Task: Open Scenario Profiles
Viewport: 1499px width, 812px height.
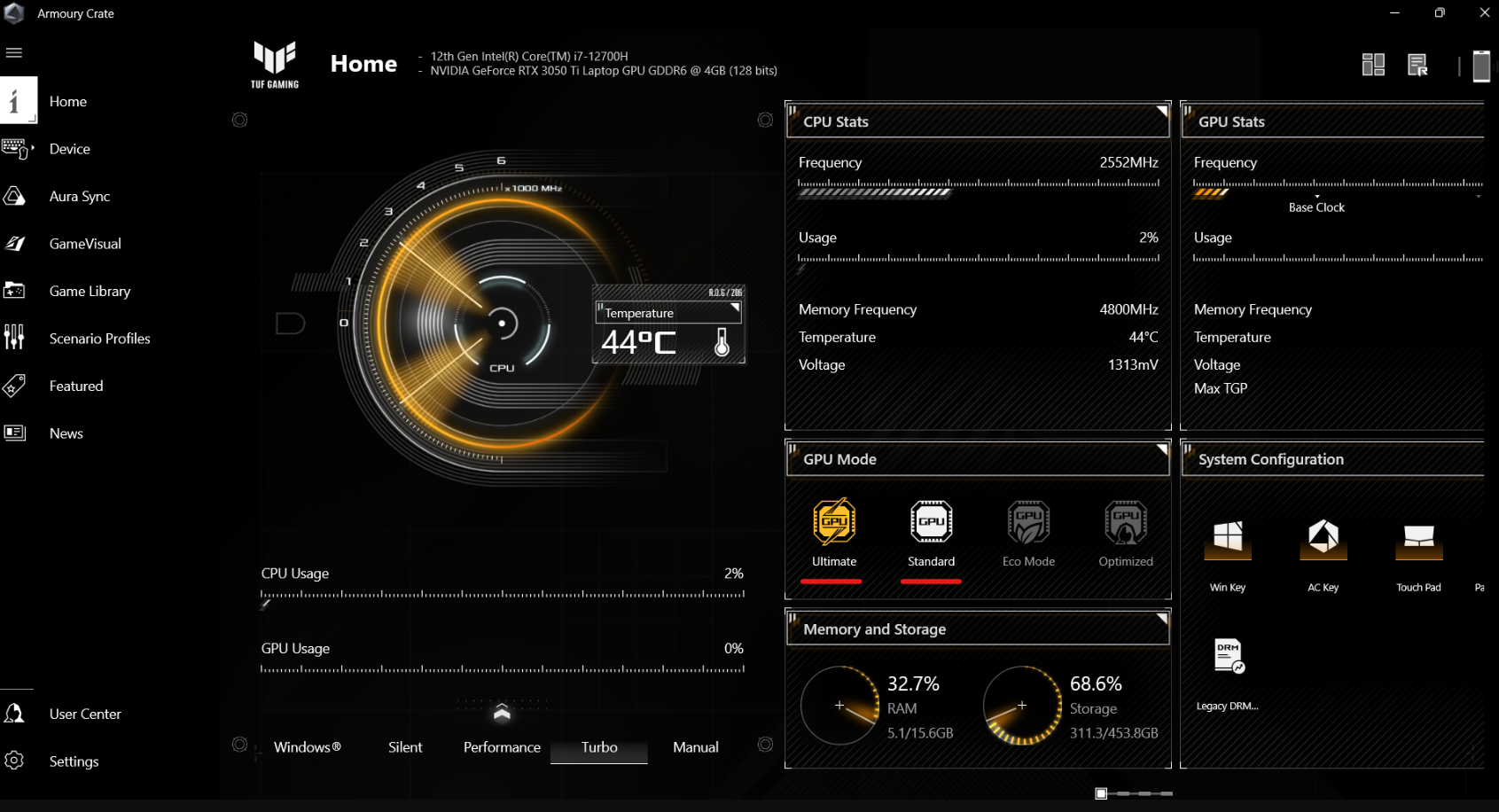Action: 99,339
